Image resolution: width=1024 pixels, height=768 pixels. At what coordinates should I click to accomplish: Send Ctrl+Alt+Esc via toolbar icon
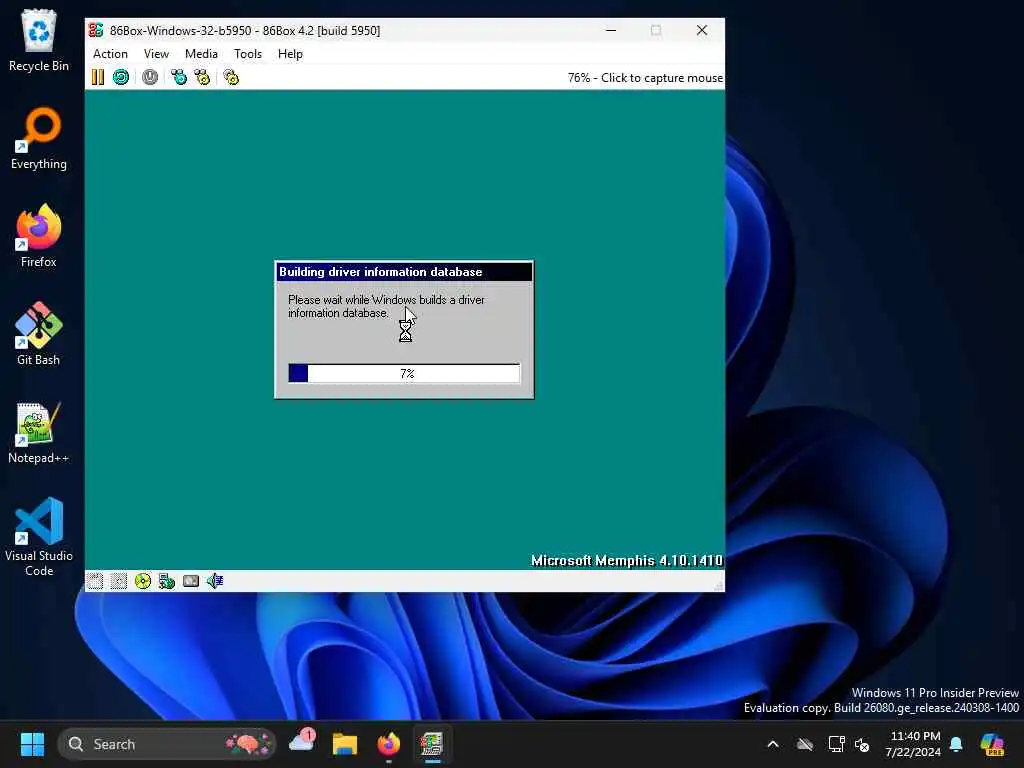pos(202,77)
